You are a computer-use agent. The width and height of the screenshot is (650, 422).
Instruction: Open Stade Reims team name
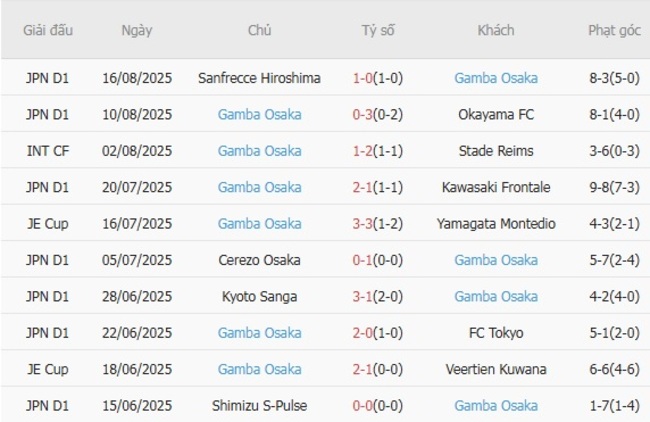pyautogui.click(x=495, y=151)
